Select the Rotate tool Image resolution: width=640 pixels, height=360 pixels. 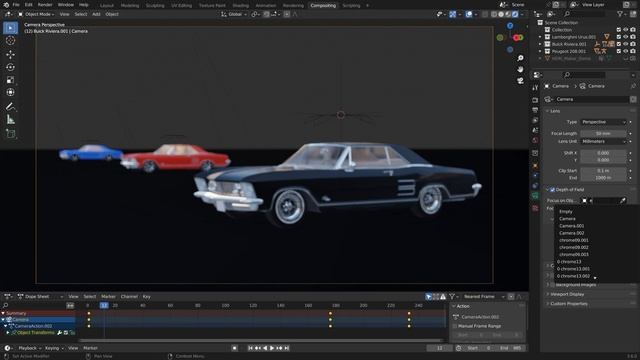[11, 67]
